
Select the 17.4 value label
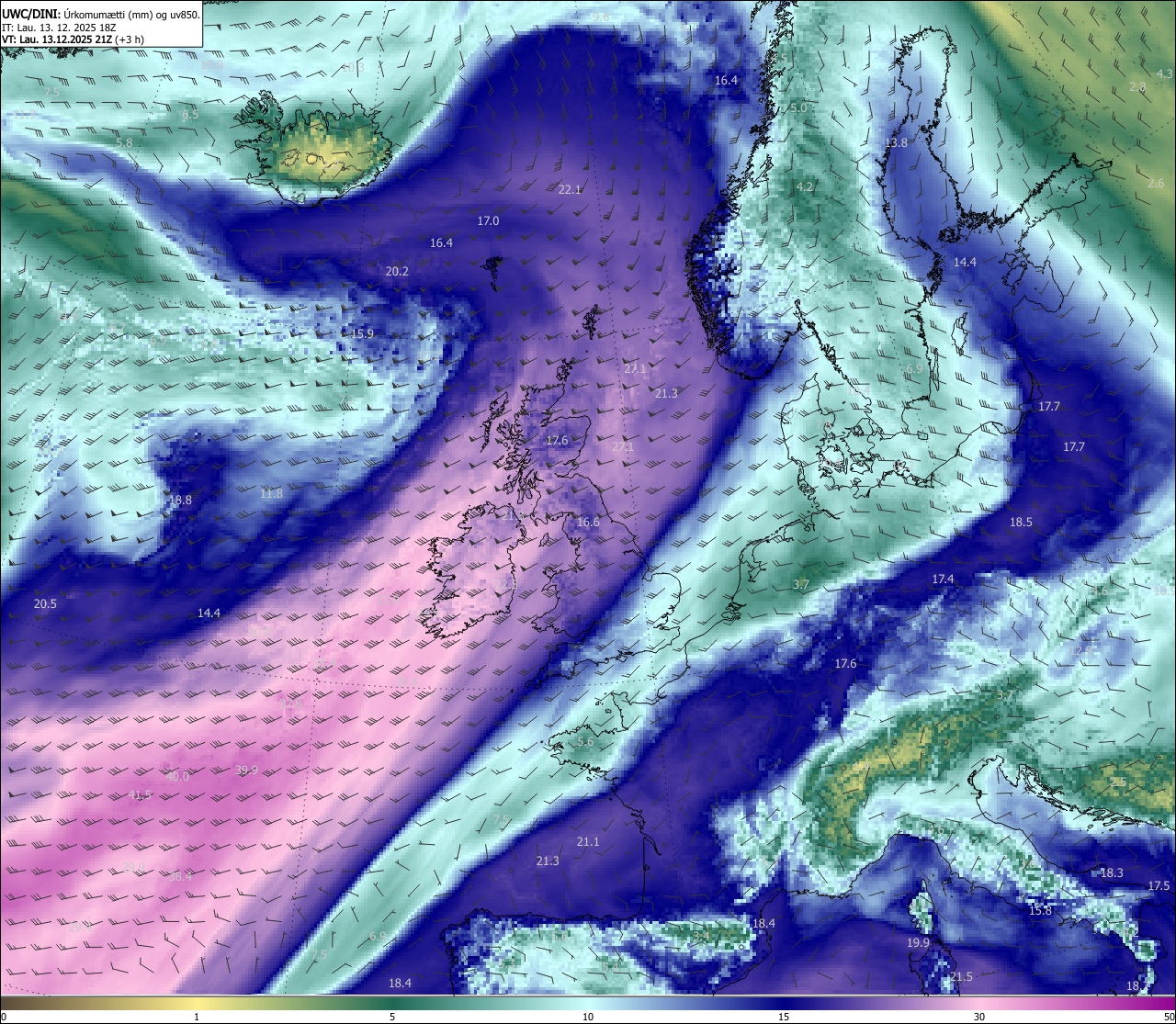943,580
